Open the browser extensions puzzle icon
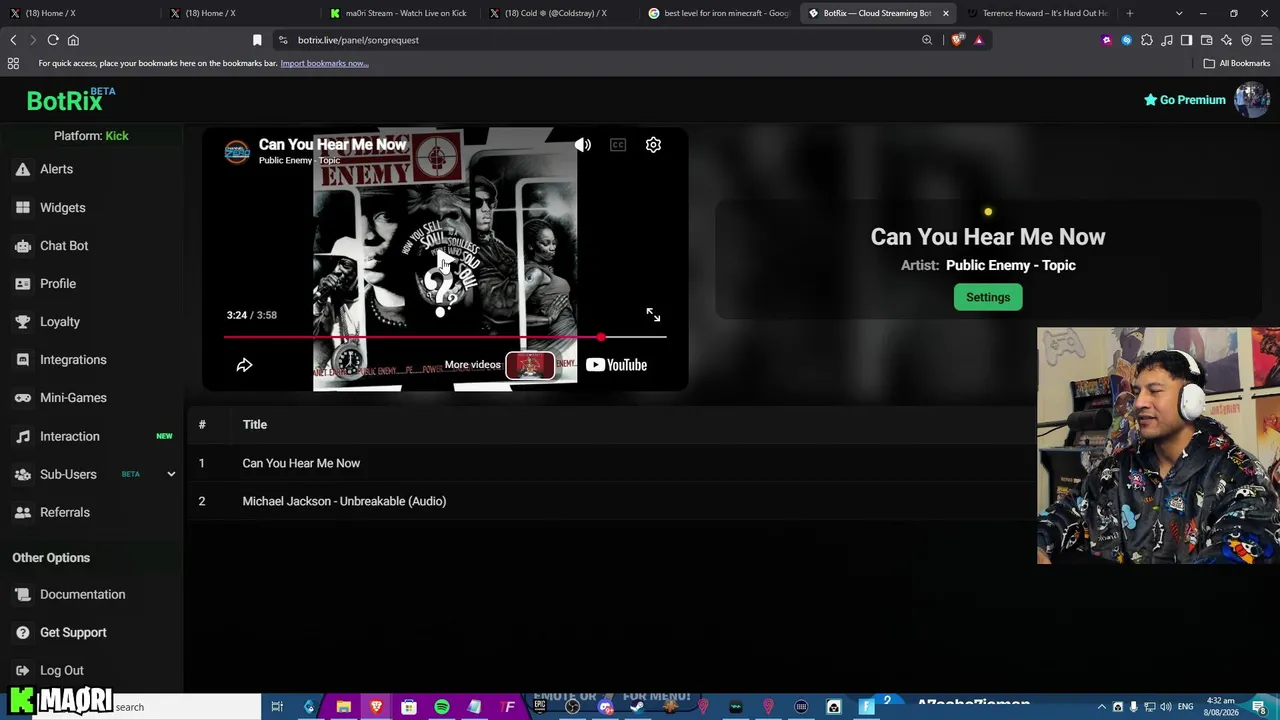The image size is (1280, 720). [x=1146, y=40]
